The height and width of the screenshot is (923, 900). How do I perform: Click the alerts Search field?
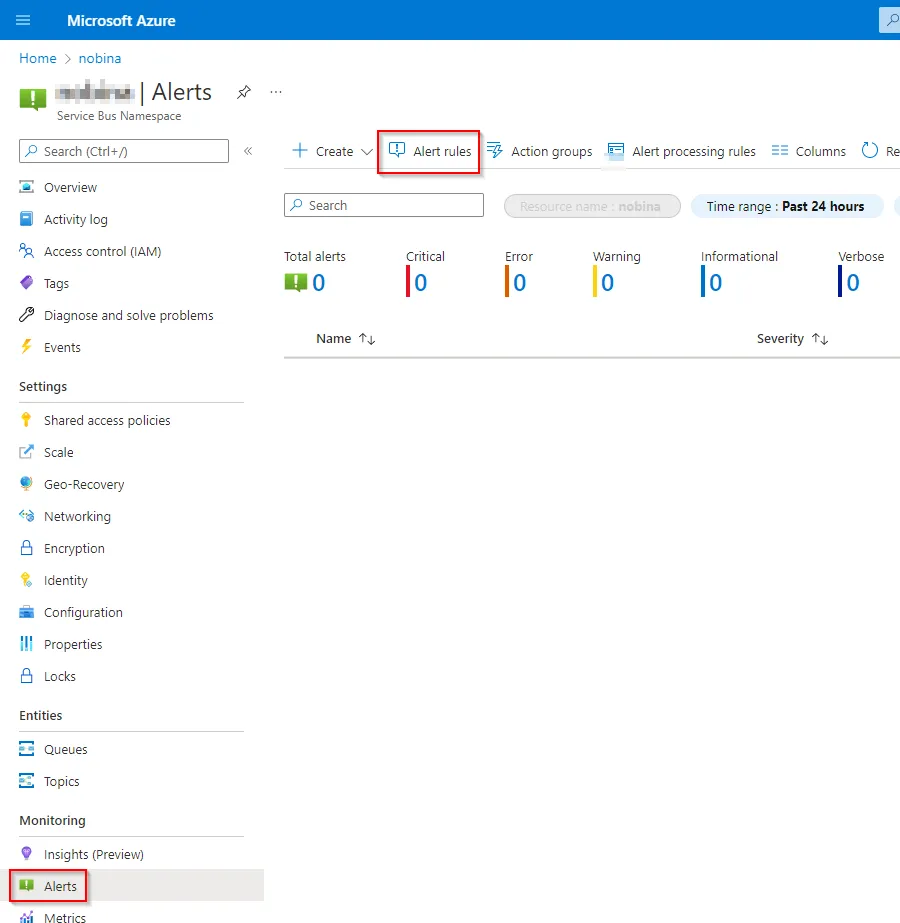(x=384, y=205)
